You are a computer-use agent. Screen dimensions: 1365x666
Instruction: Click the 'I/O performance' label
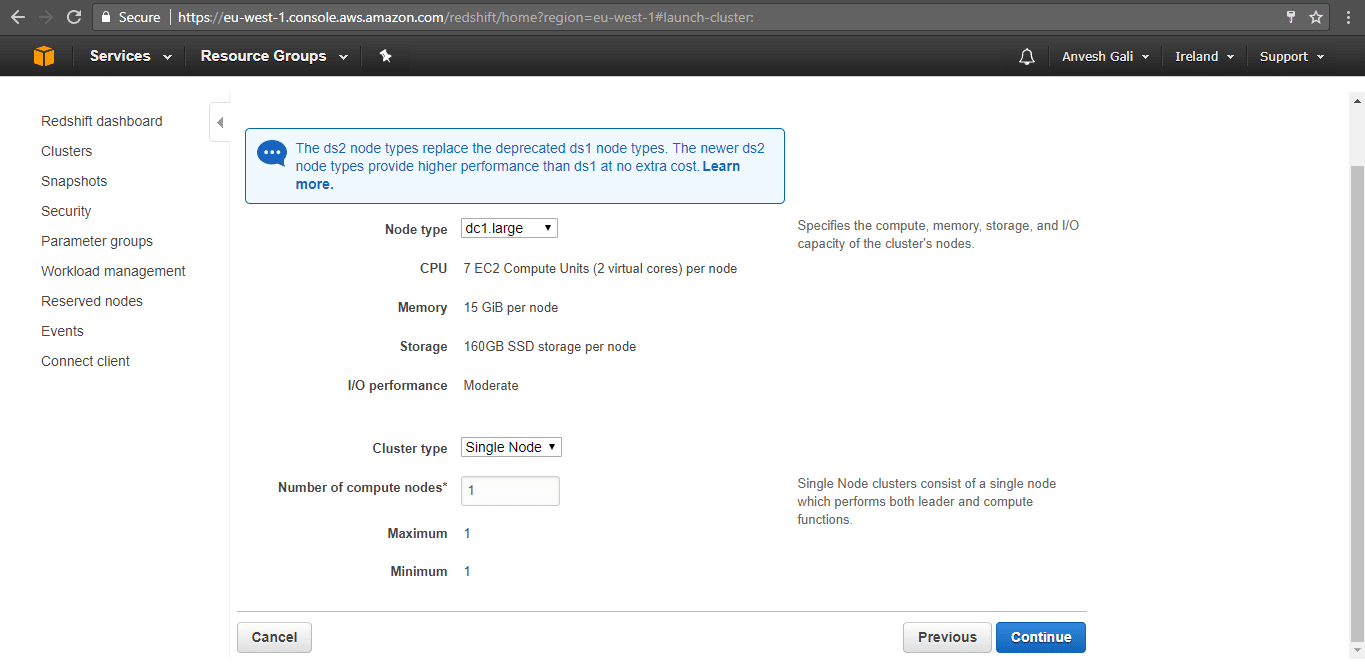tap(397, 385)
